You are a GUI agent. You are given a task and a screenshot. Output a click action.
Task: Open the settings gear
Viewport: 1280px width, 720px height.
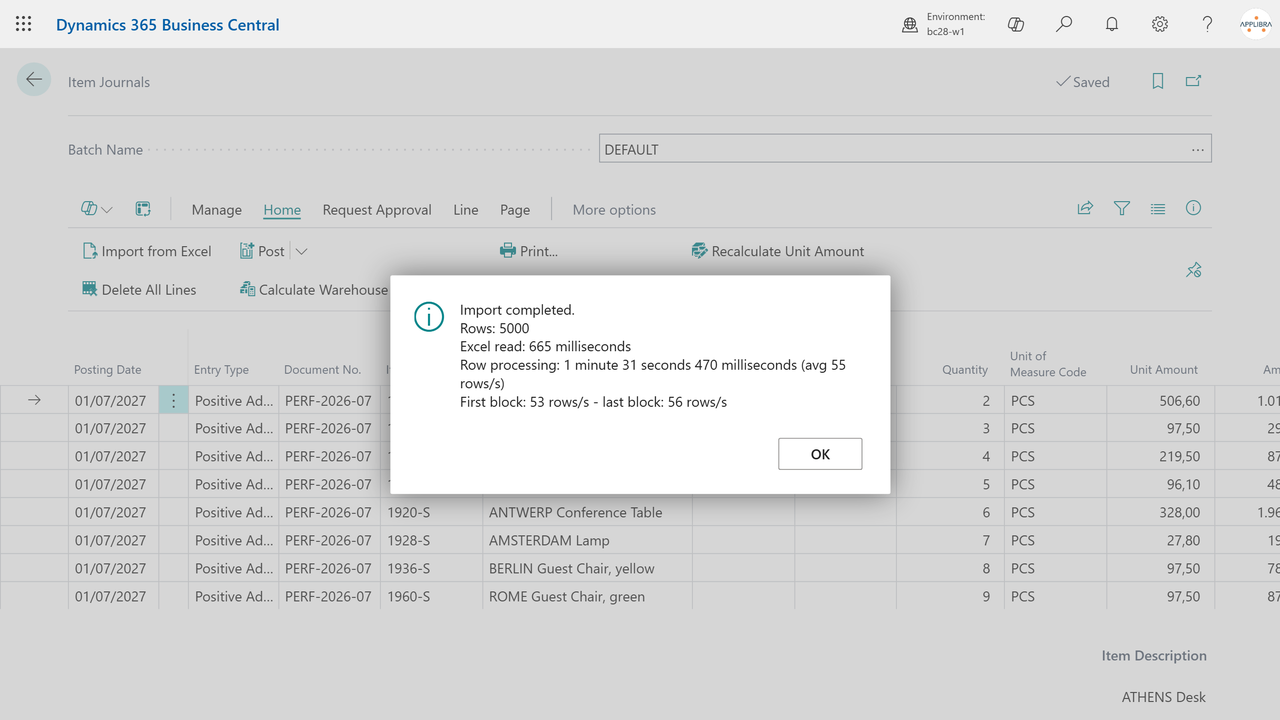[1160, 24]
